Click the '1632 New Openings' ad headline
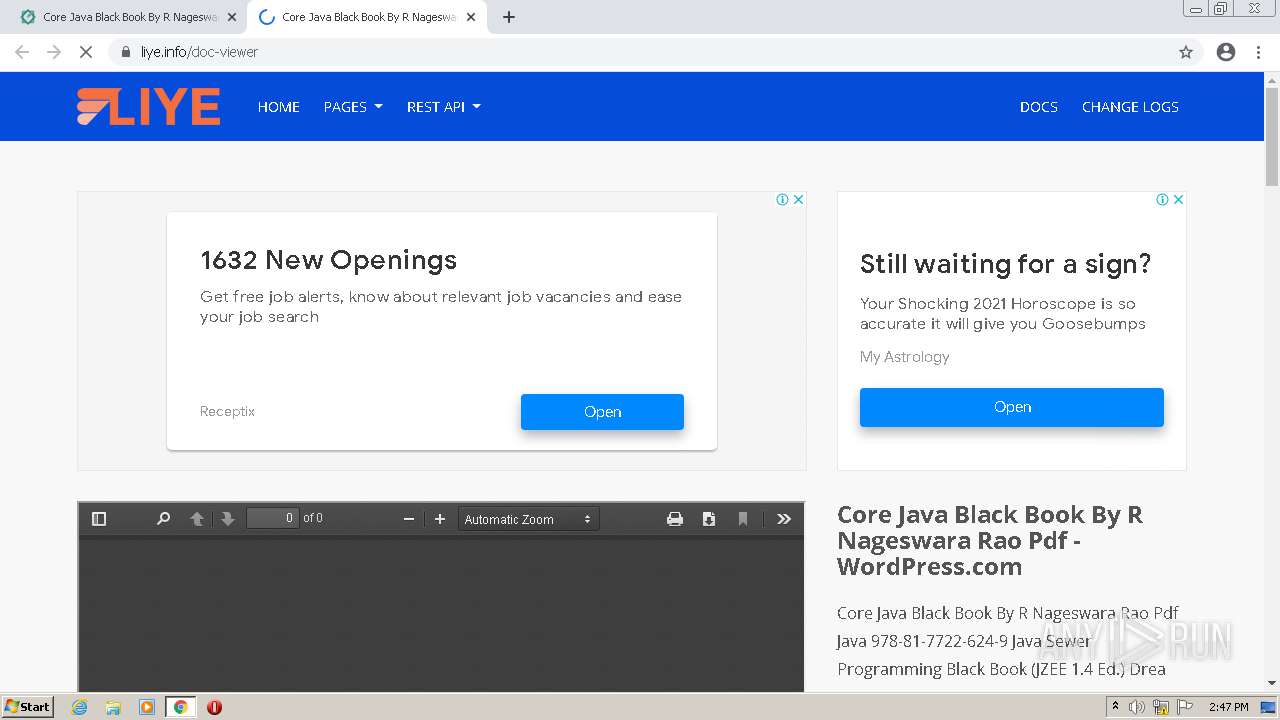Viewport: 1280px width, 720px height. coord(328,260)
